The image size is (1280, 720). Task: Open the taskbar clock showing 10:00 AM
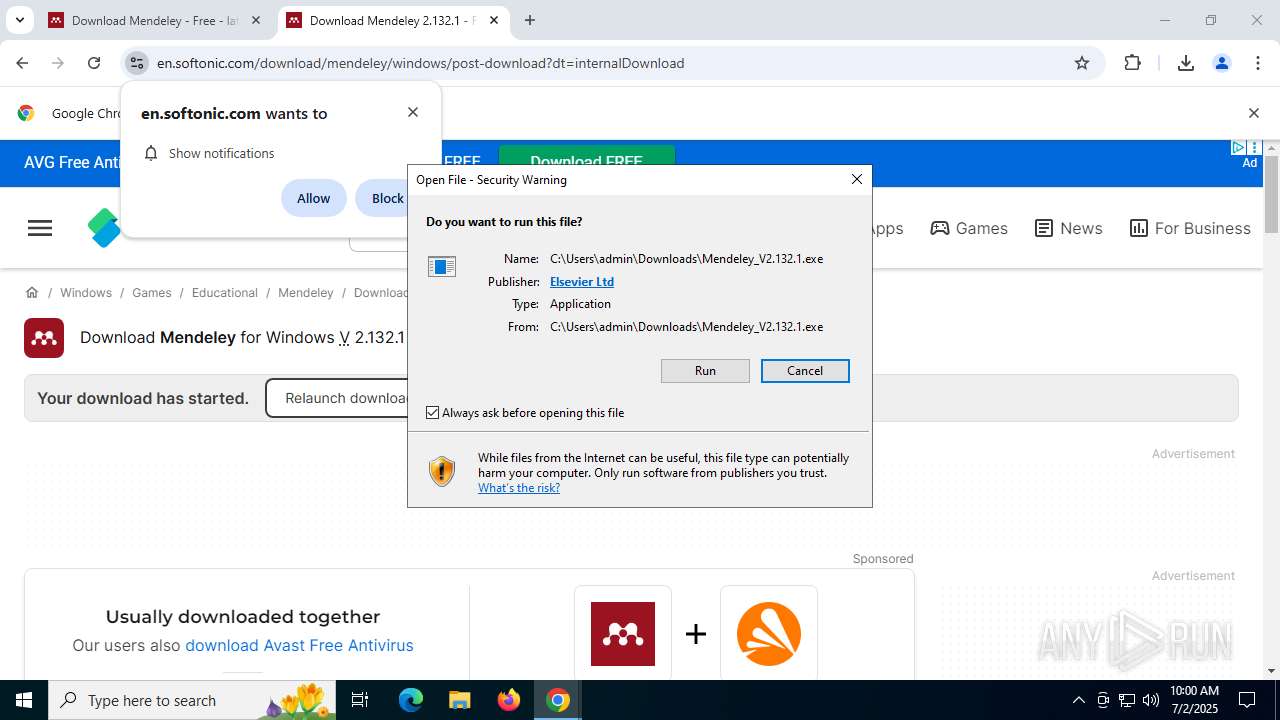tap(1194, 700)
